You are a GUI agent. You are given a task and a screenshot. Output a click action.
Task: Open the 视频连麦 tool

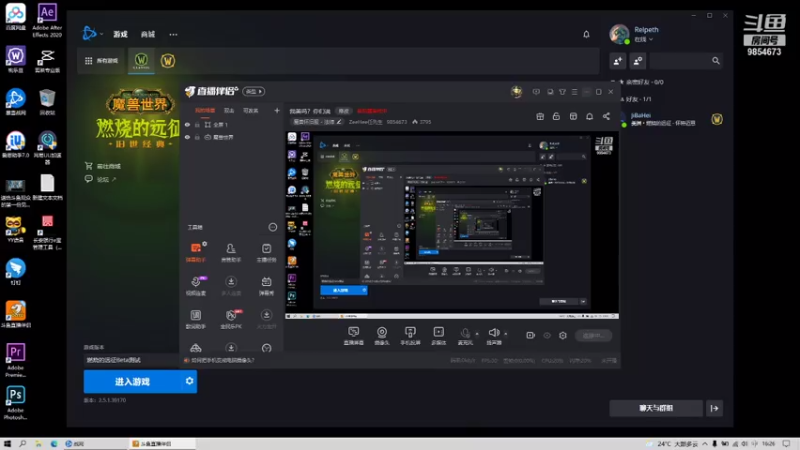pos(195,286)
